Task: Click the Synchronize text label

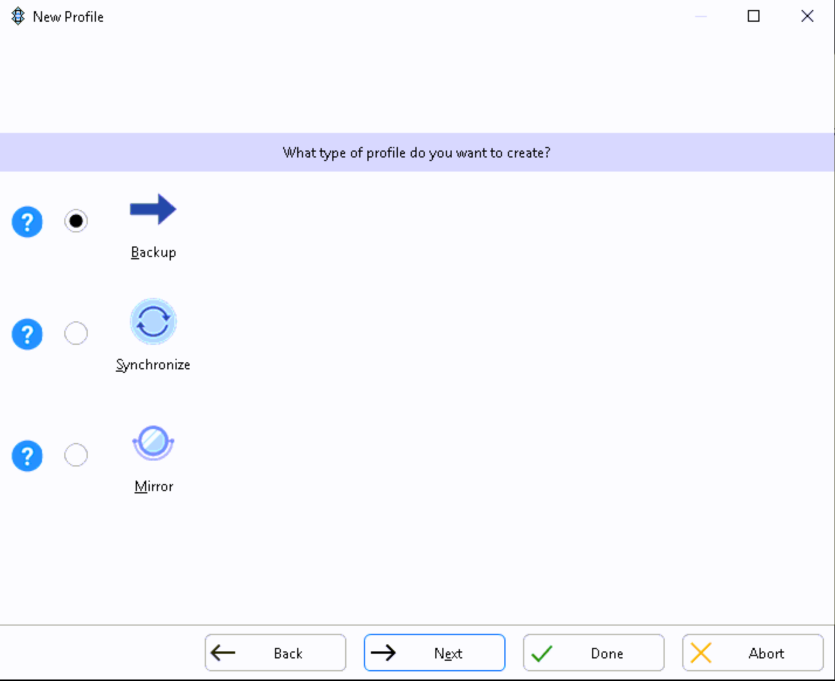Action: 153,365
